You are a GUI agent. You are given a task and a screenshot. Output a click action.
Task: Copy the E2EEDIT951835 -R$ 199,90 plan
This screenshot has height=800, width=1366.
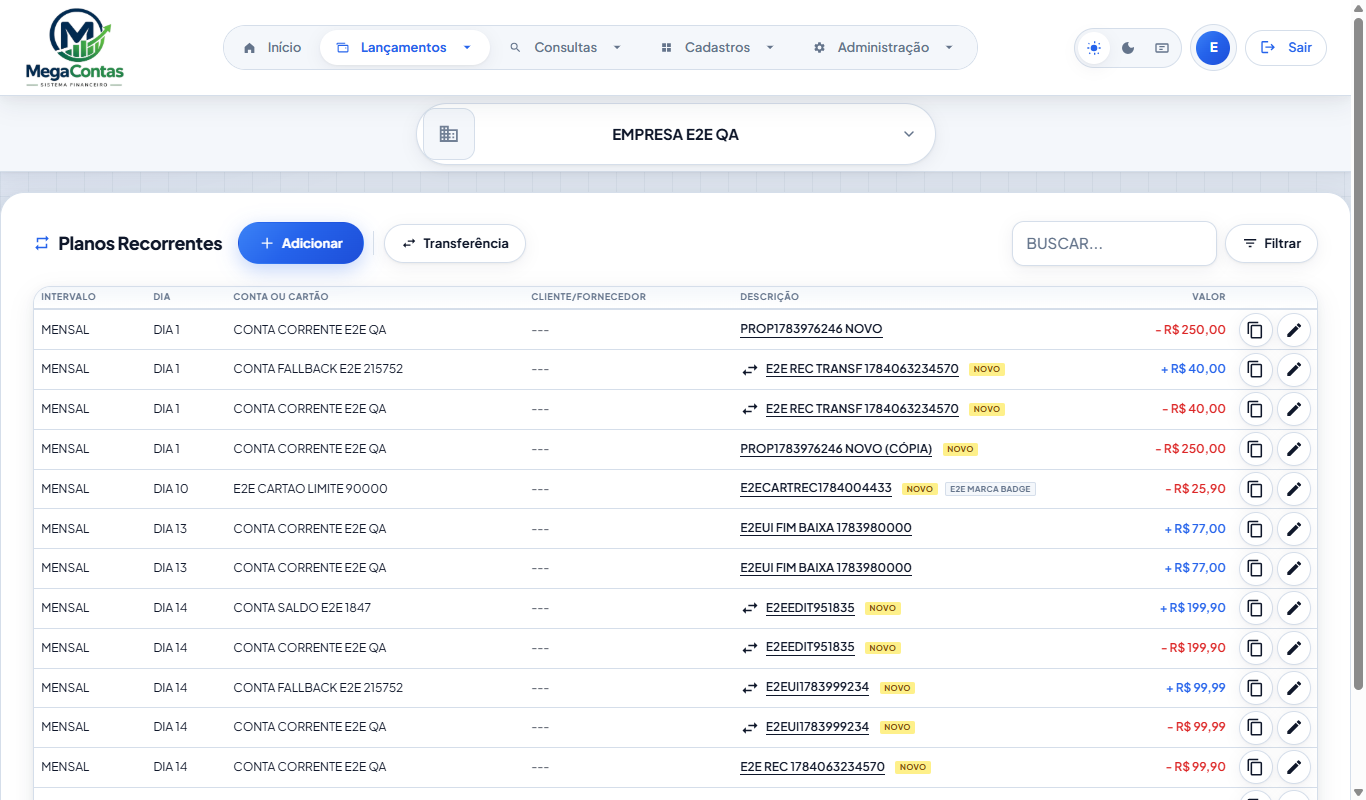tap(1255, 648)
